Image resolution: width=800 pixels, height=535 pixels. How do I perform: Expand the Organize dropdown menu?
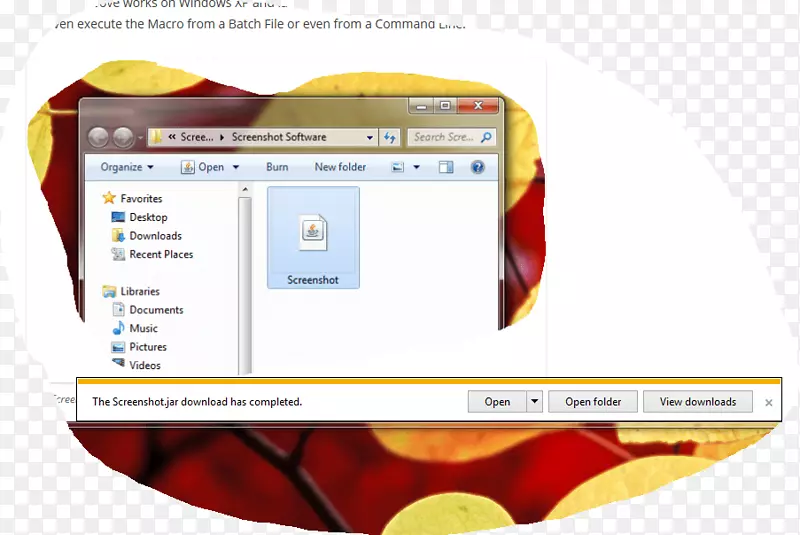(127, 167)
